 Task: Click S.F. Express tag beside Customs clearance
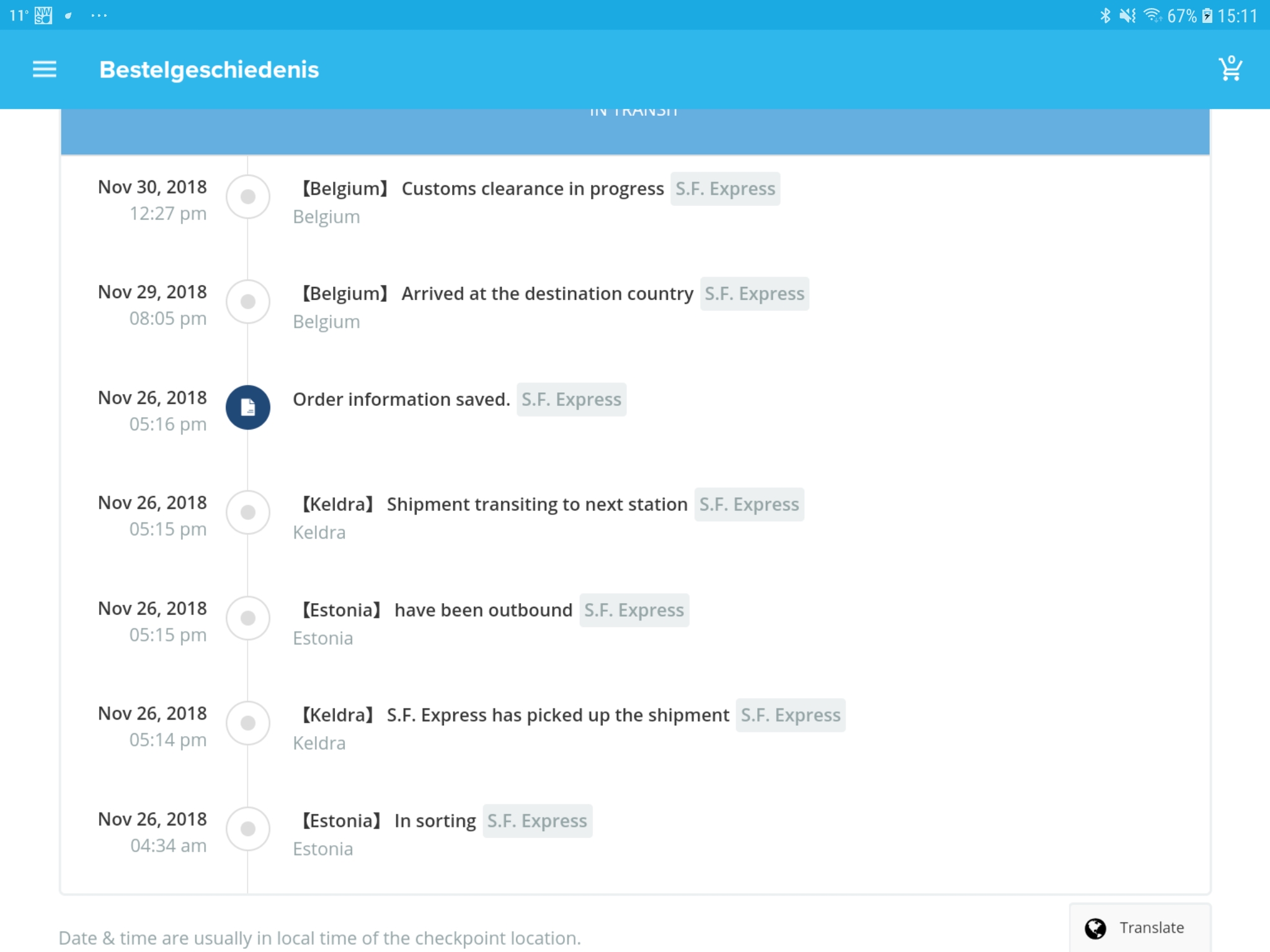tap(725, 188)
